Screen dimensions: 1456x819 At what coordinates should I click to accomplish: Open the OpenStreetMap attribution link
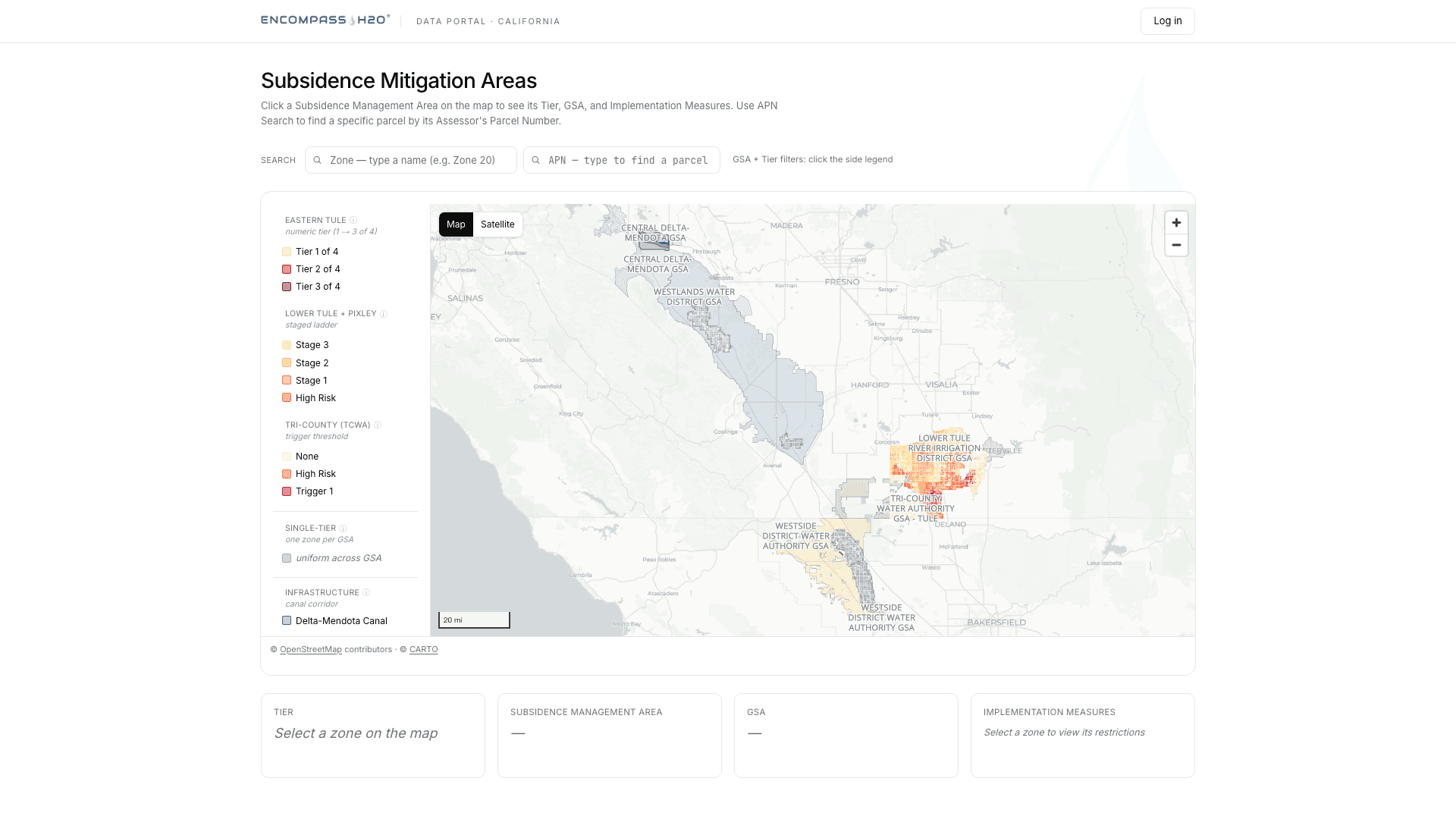tap(311, 649)
